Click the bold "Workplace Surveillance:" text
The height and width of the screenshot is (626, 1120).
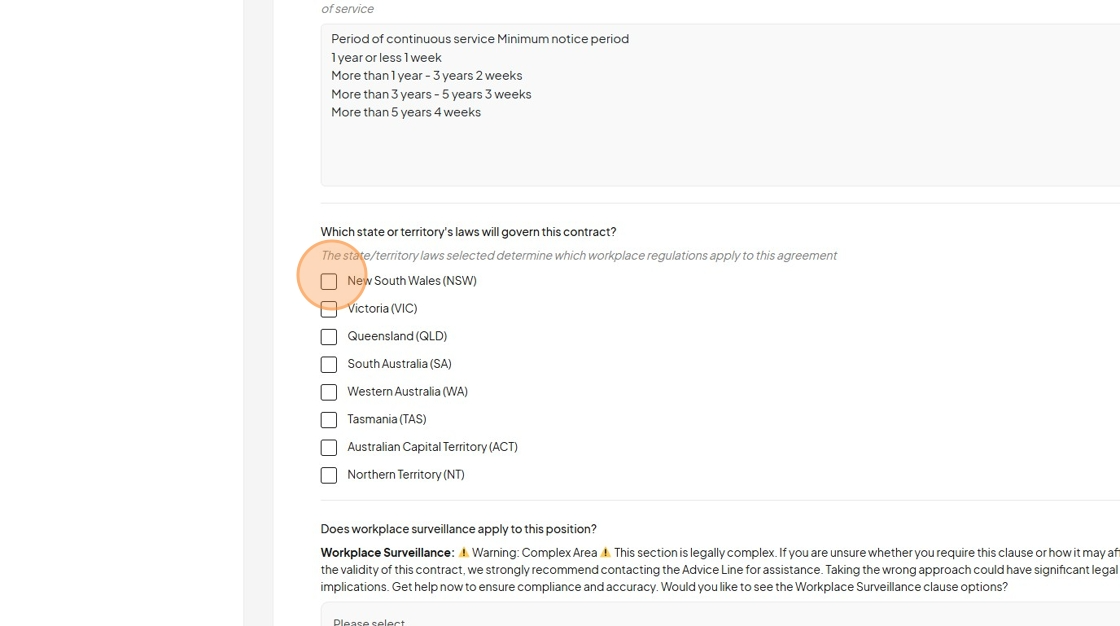(x=387, y=552)
